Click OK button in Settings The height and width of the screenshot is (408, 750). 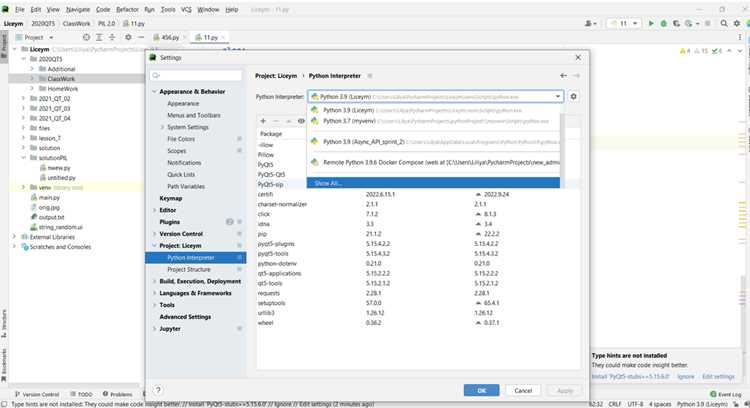point(481,390)
